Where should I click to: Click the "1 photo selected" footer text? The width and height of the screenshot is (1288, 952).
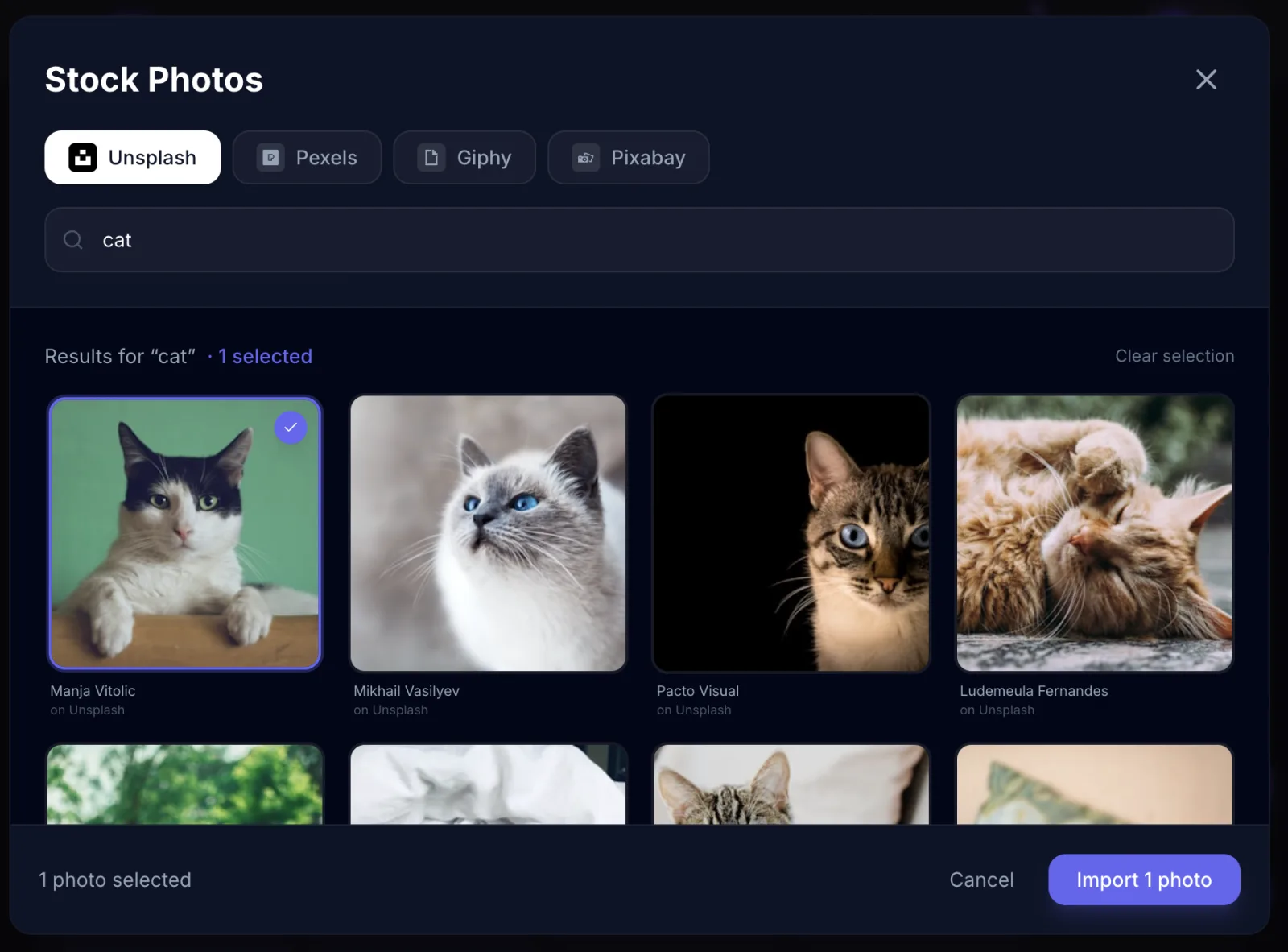[x=115, y=880]
